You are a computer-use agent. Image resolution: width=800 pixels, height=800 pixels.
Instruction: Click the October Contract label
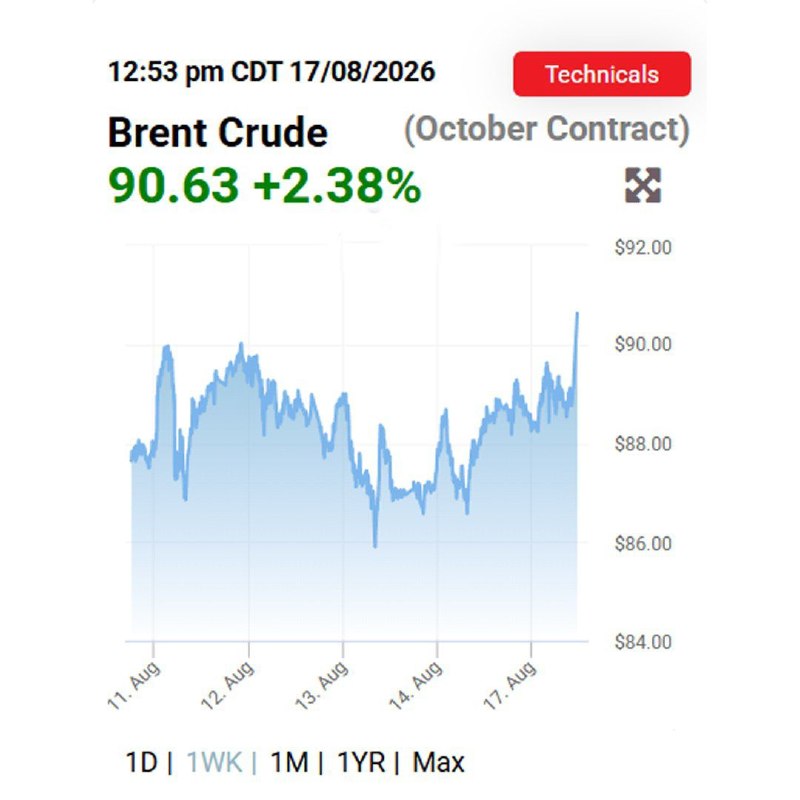tap(546, 130)
